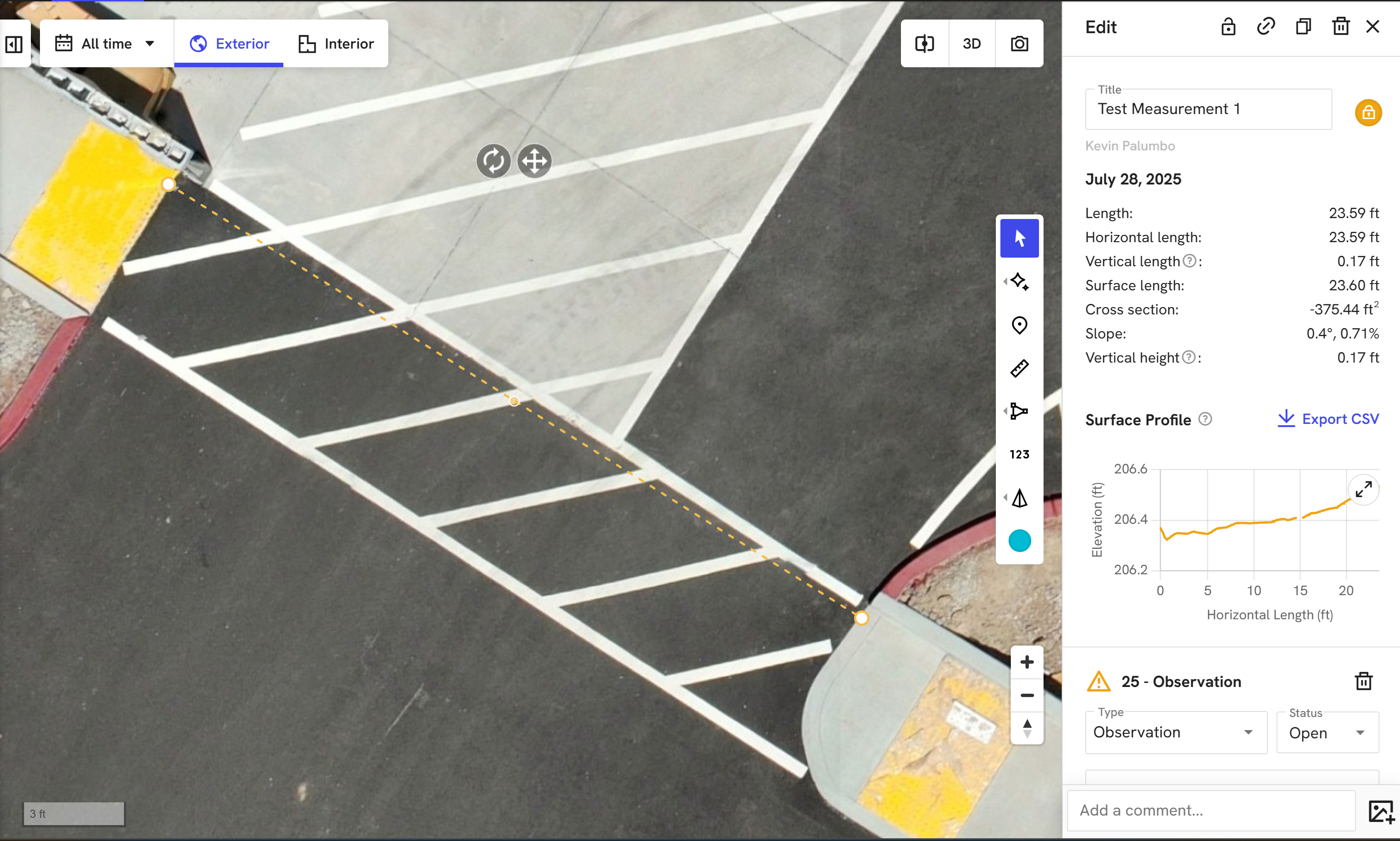Toggle the orange lock beside title
Screen dimensions: 1400x841
pyautogui.click(x=1368, y=113)
